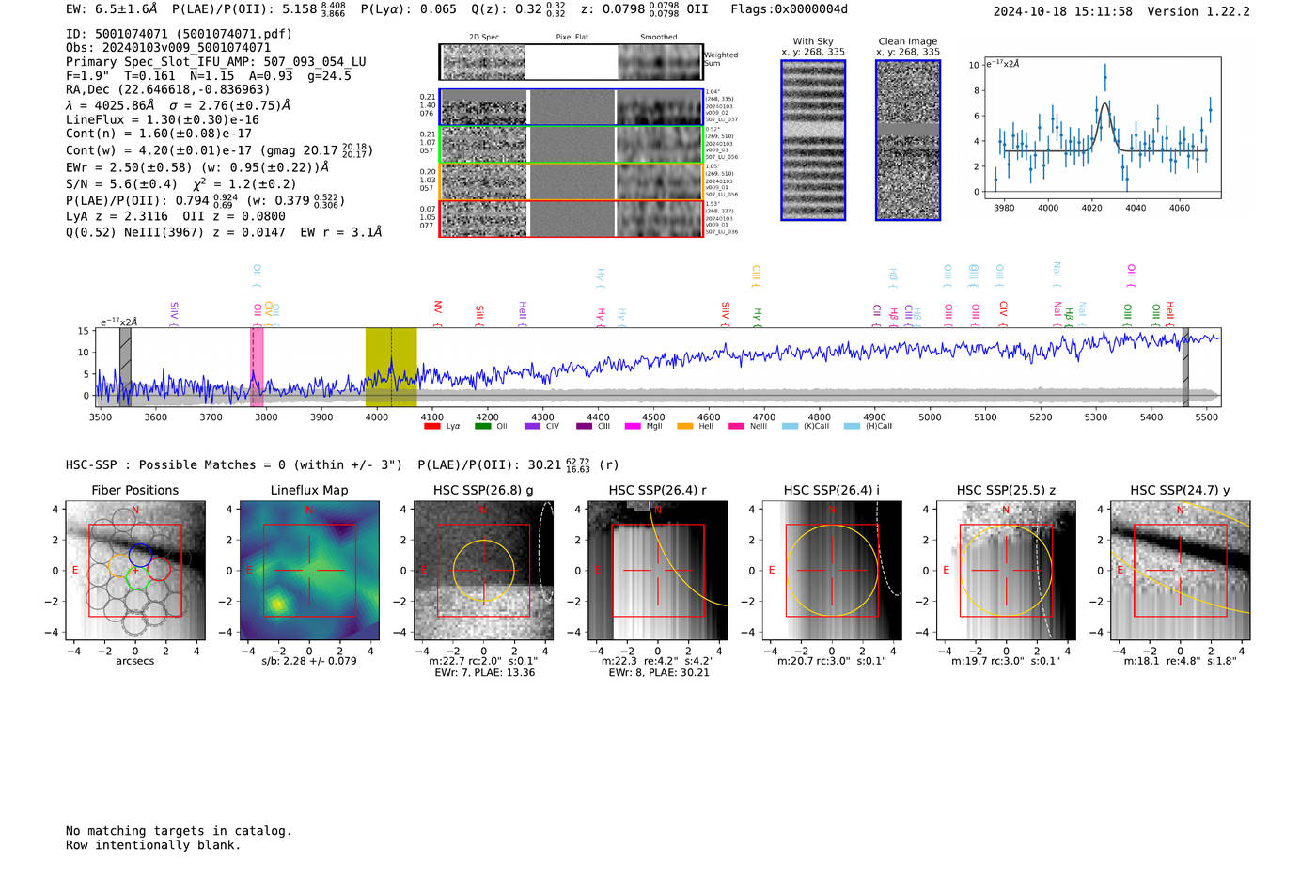
Task: Open the HSC SSP(26.4) r image
Action: [658, 570]
